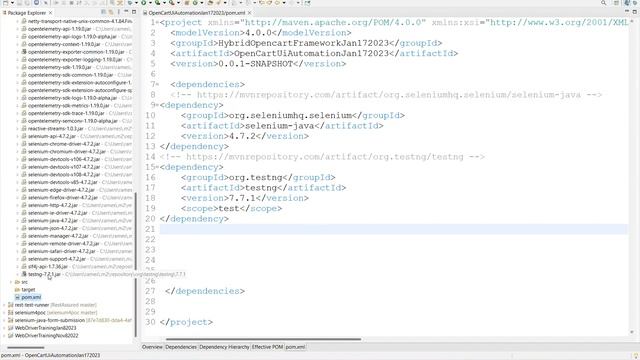Select the OpenCartUiAutomationJan172023/pom.xml editor tab

coord(197,13)
